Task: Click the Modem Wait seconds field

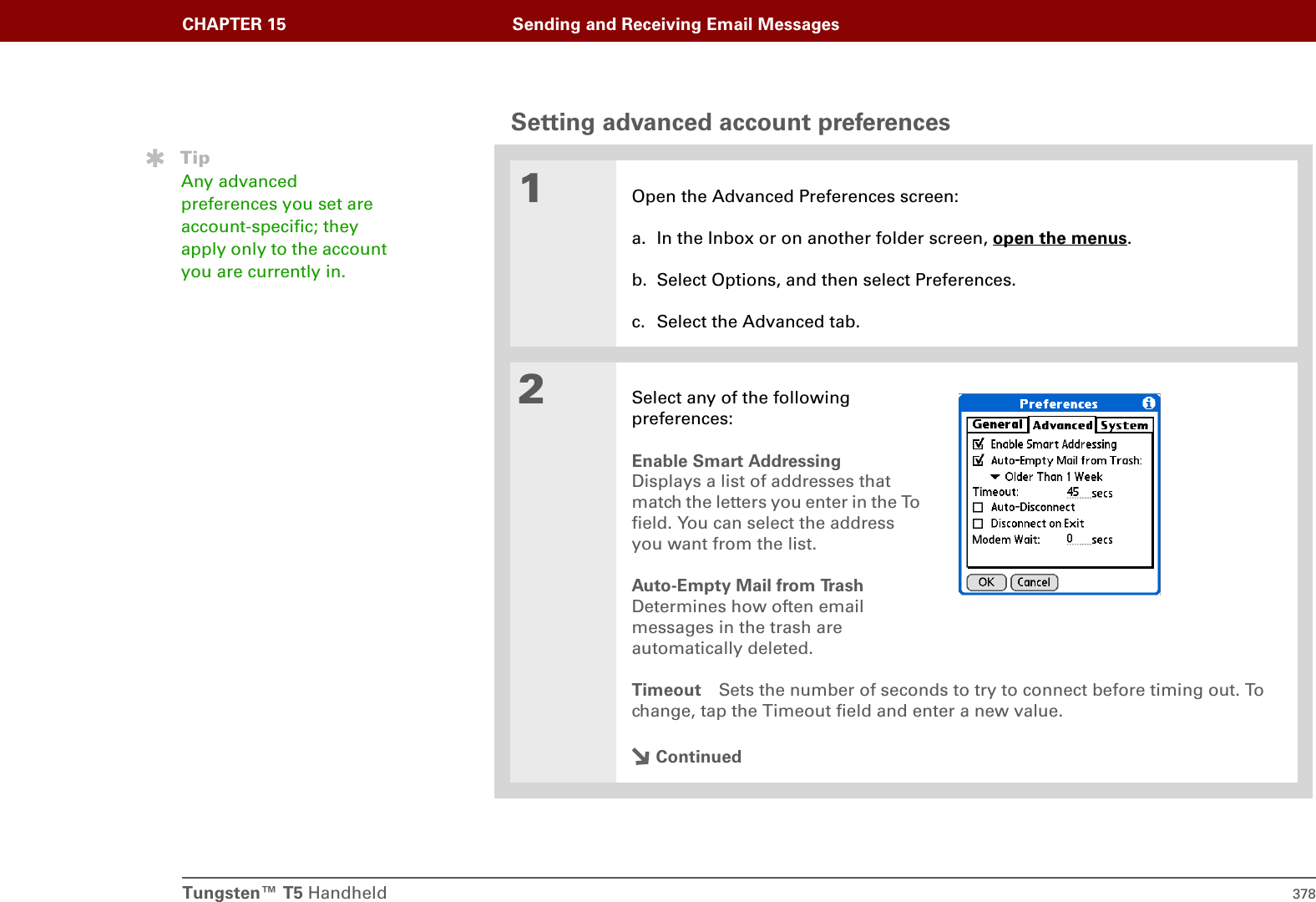Action: pyautogui.click(x=1077, y=540)
